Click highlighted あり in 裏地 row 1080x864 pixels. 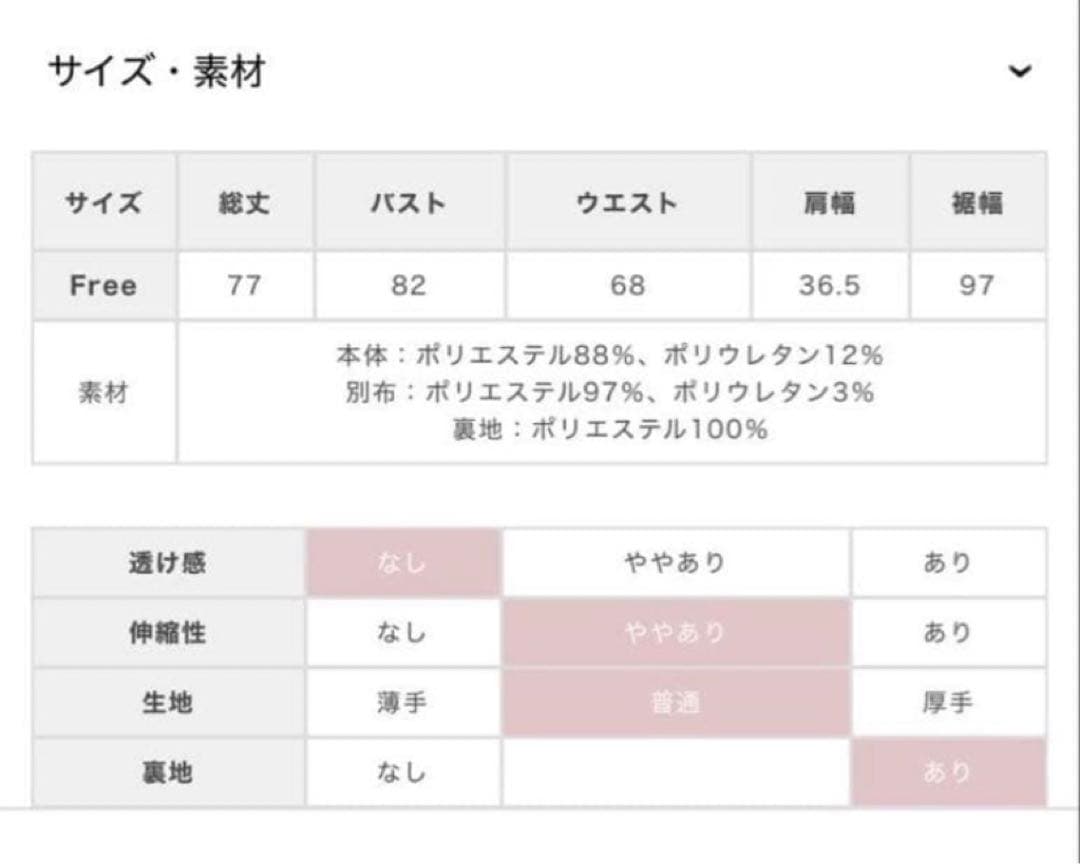(947, 772)
